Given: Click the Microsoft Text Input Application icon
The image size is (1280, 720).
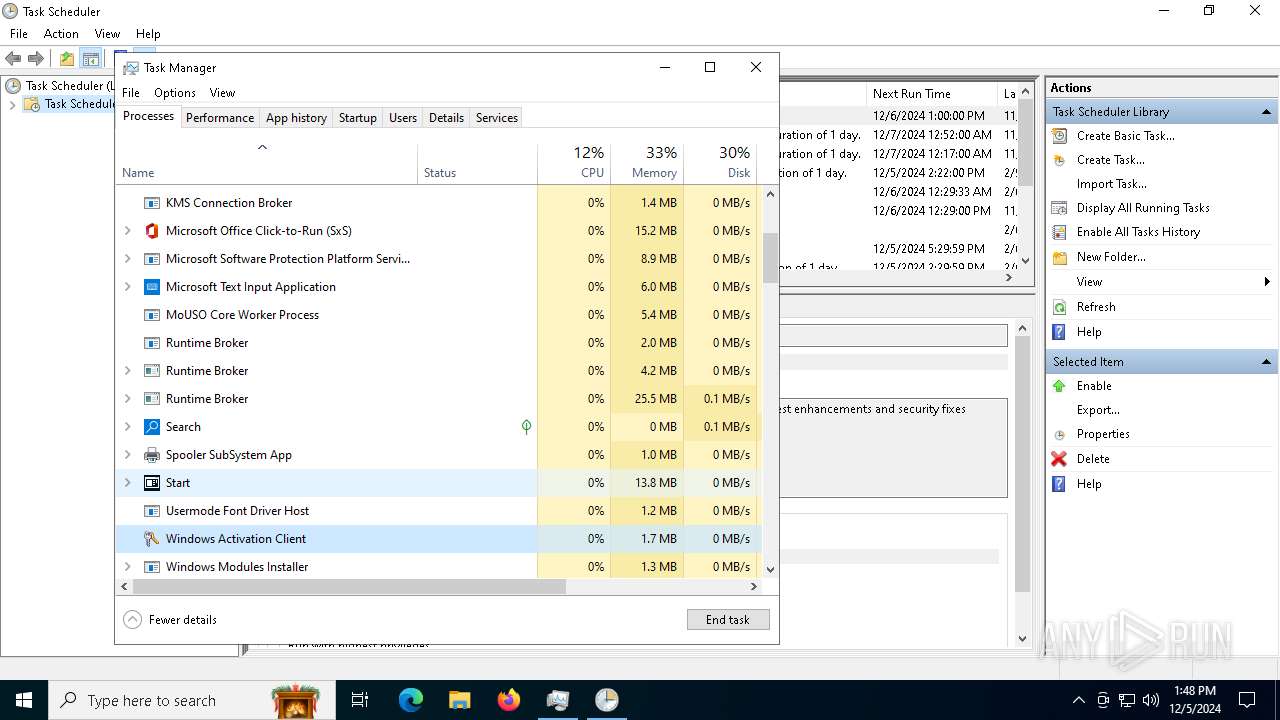Looking at the screenshot, I should 152,287.
